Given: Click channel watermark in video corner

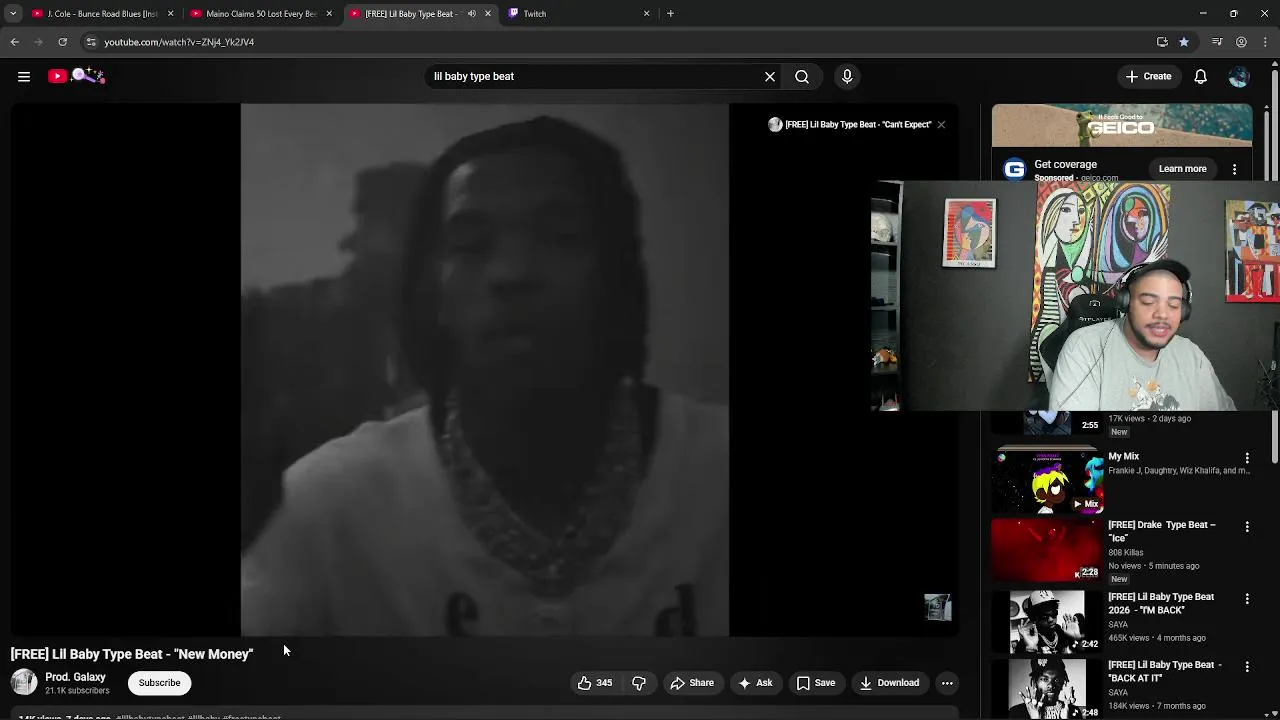Looking at the screenshot, I should click(x=938, y=607).
